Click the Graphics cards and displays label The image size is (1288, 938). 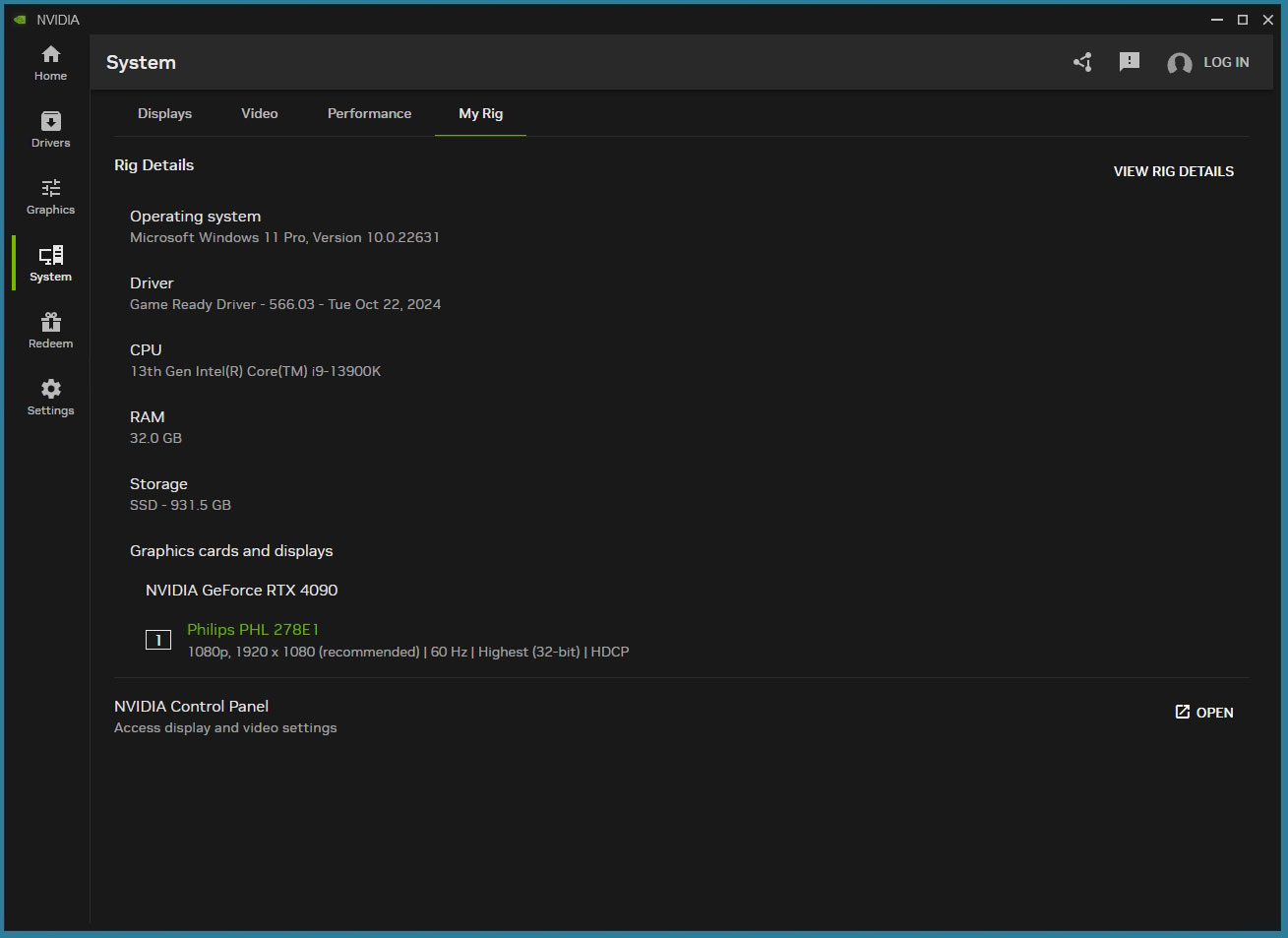click(231, 550)
